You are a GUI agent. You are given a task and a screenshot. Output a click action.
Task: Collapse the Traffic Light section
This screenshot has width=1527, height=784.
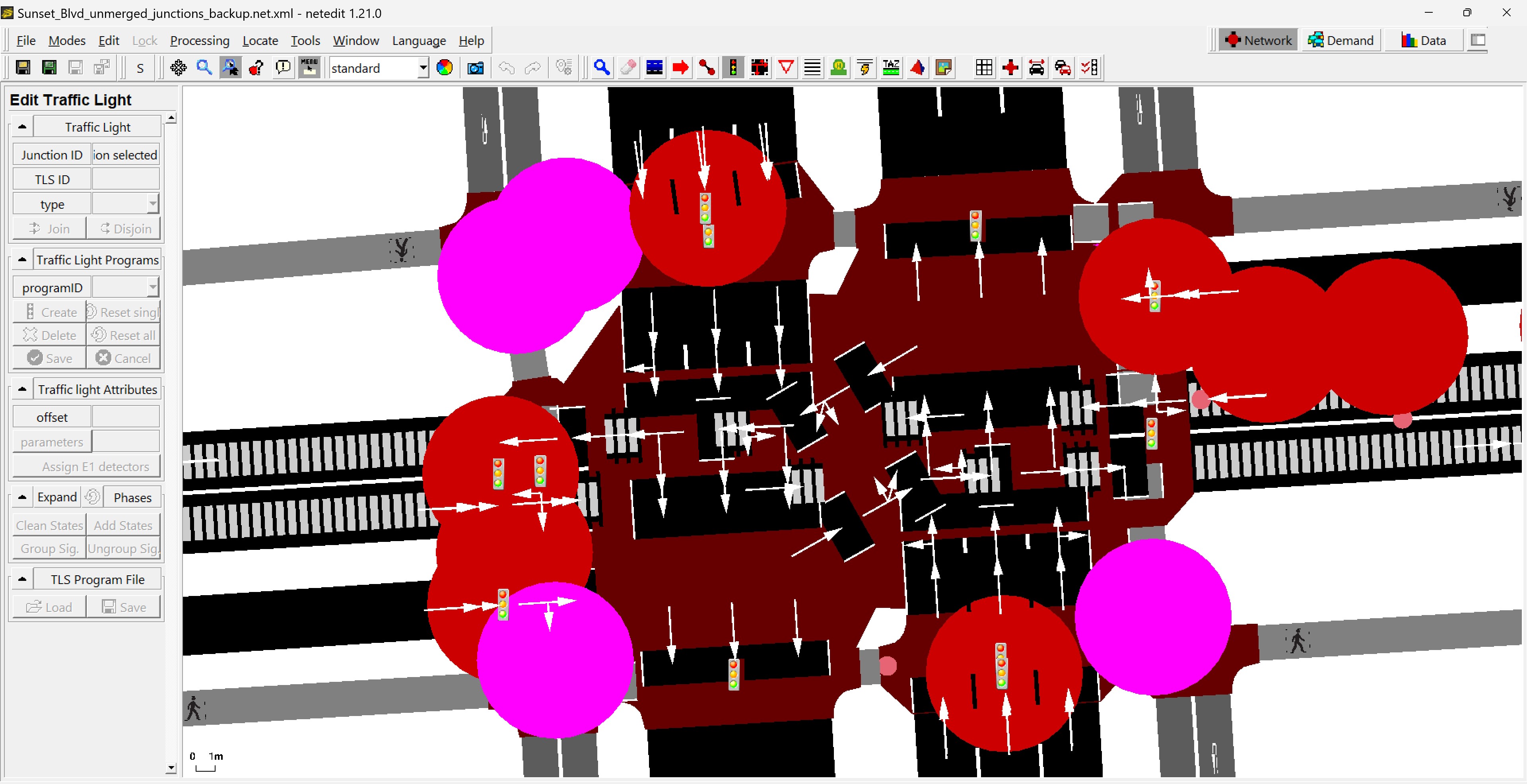(x=23, y=127)
